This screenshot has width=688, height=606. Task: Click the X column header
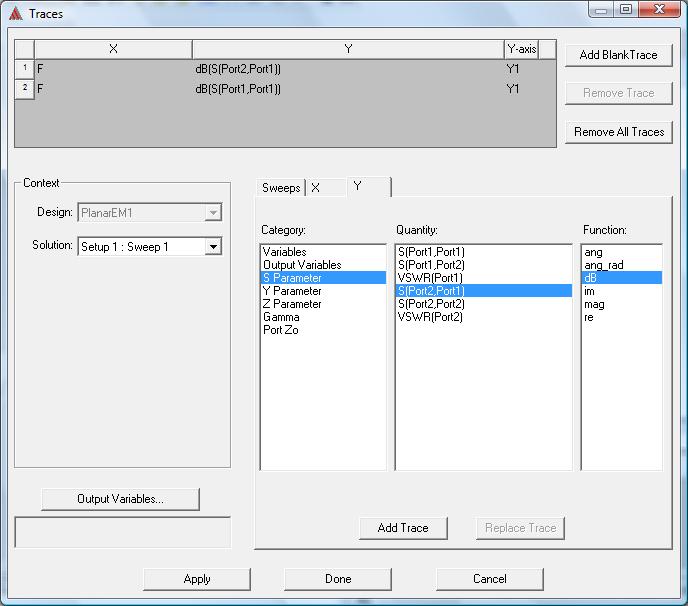pyautogui.click(x=113, y=49)
